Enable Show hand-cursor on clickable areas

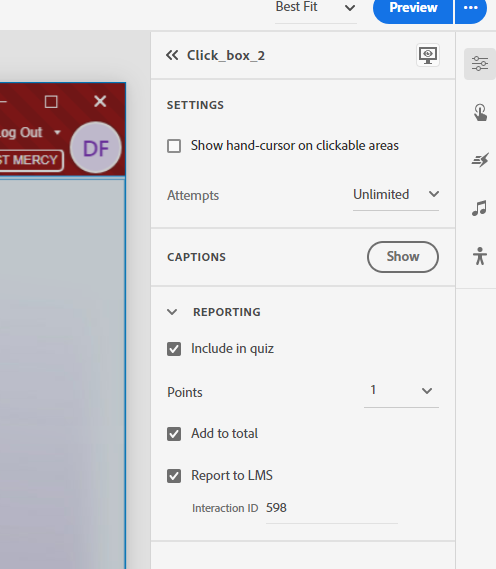pos(174,146)
